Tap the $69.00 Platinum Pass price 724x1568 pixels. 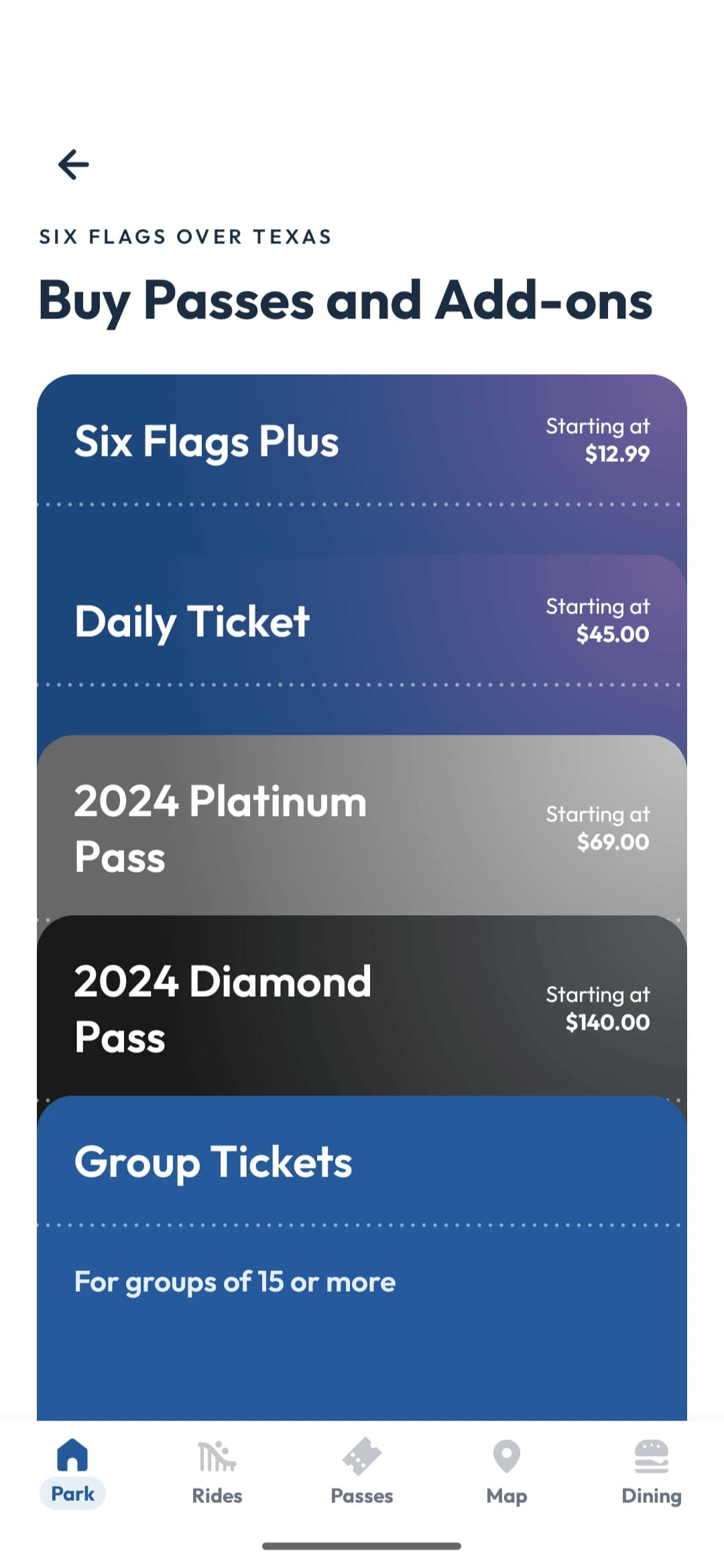click(x=613, y=842)
